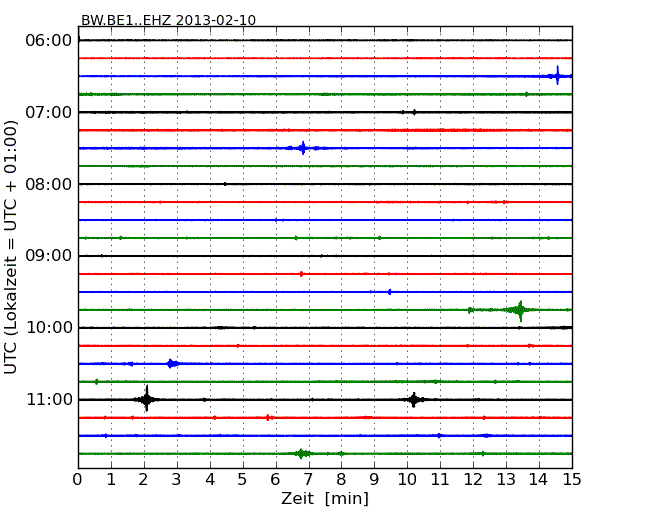Click the vertical axis label UTC (Lokalzeit = UTC + 01:00)
Image resolution: width=650 pixels, height=520 pixels.
point(11,247)
